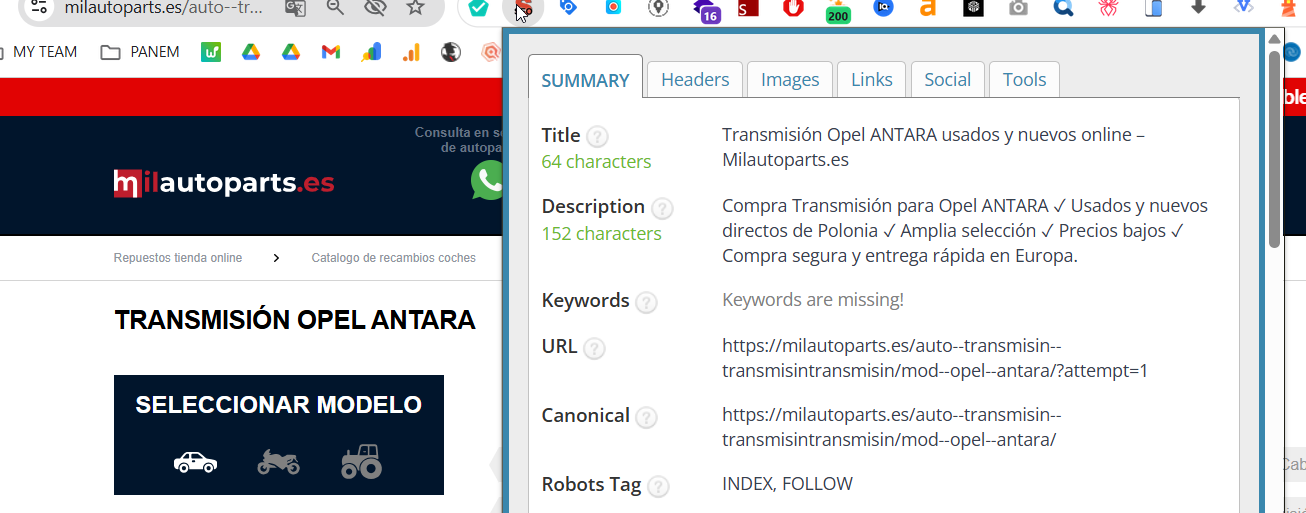Select the motorcycle icon under Seleccionar Modelo
The image size is (1306, 513).
click(279, 462)
